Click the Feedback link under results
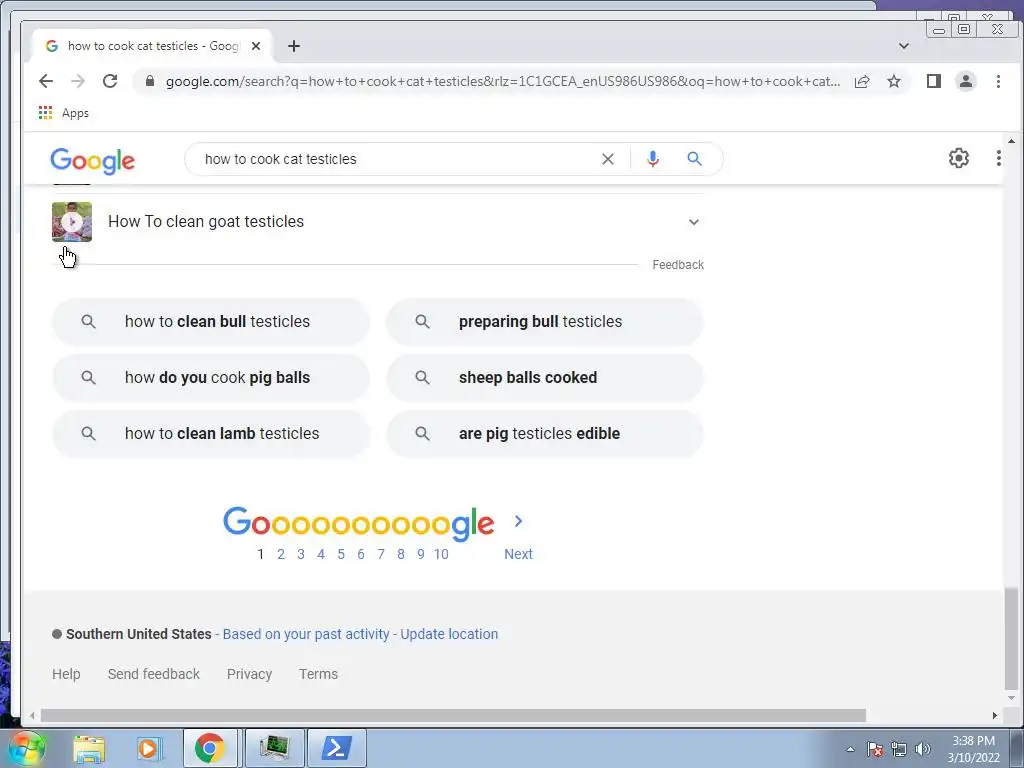This screenshot has height=768, width=1024. (x=678, y=264)
